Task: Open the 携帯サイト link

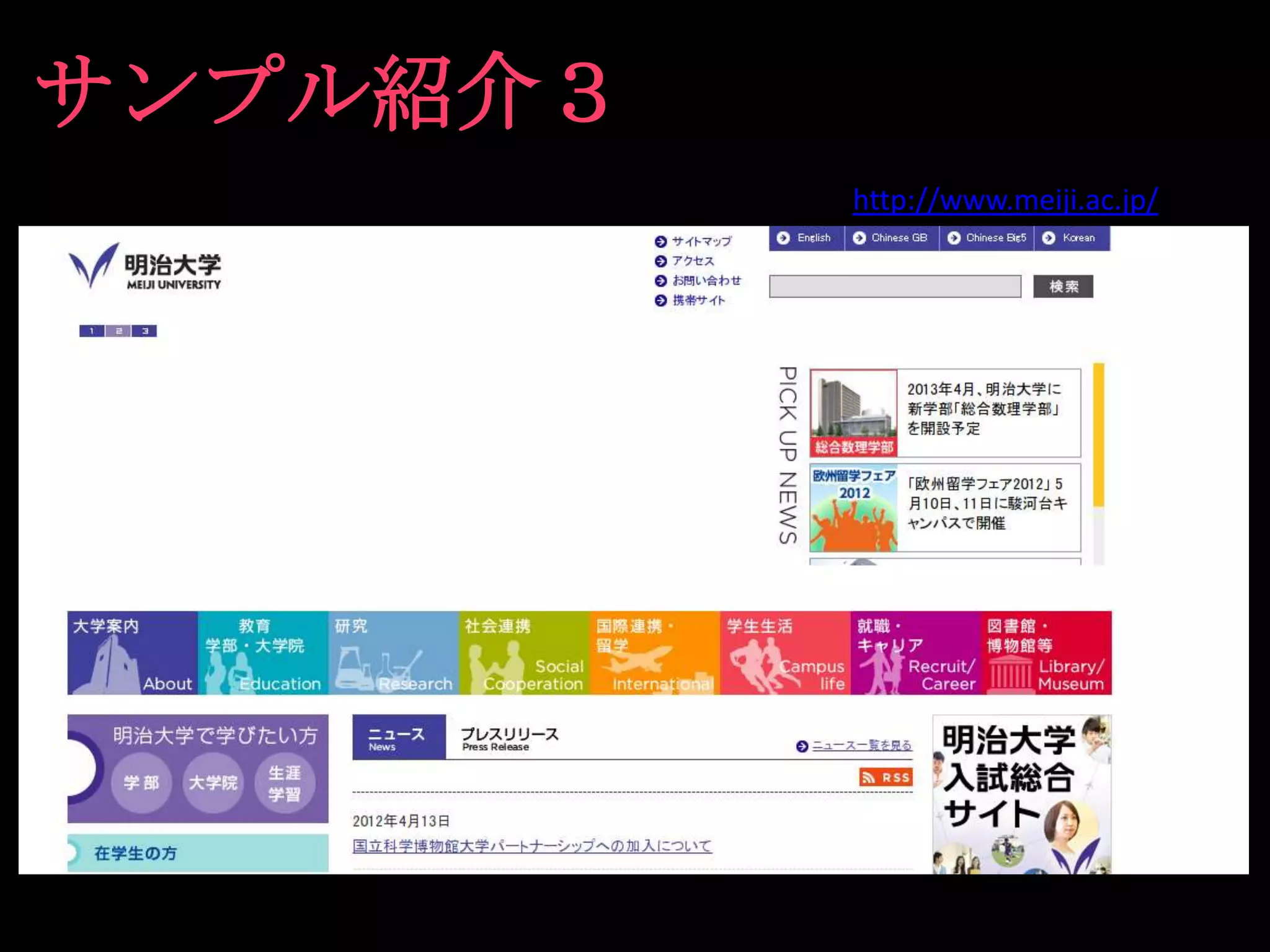Action: coord(699,301)
